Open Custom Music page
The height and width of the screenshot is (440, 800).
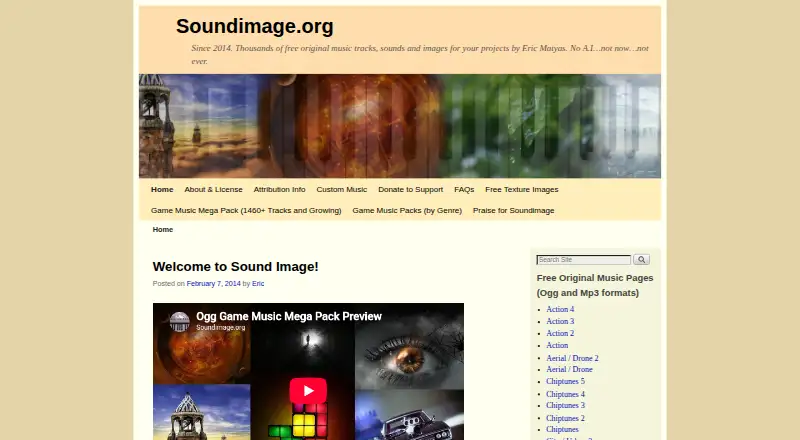pos(342,189)
